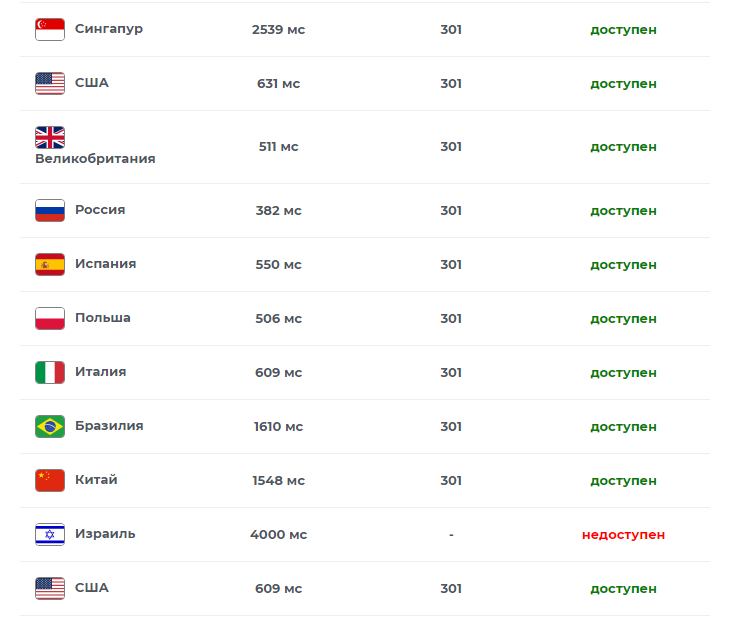Click the United Kingdom flag icon
This screenshot has height=628, width=729.
[x=50, y=137]
